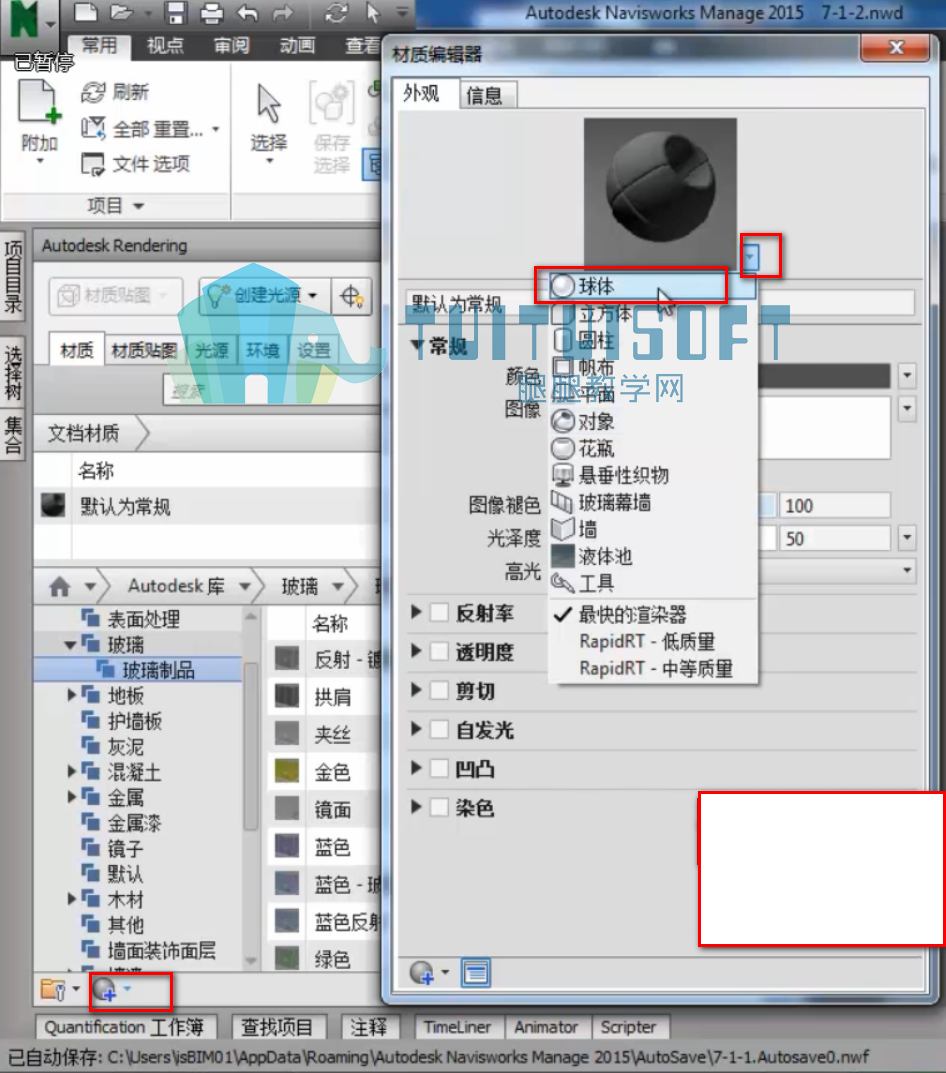Click the Open folder icon in quick access toolbar
946x1073 pixels.
(x=122, y=12)
